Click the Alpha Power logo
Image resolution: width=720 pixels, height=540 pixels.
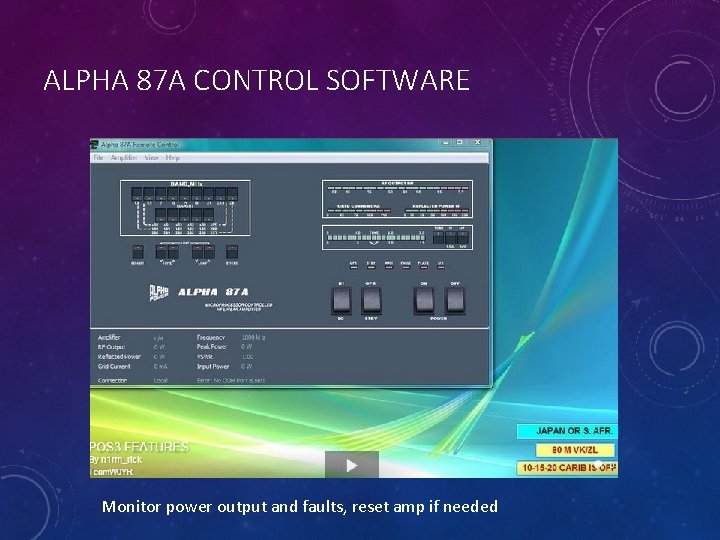(159, 292)
